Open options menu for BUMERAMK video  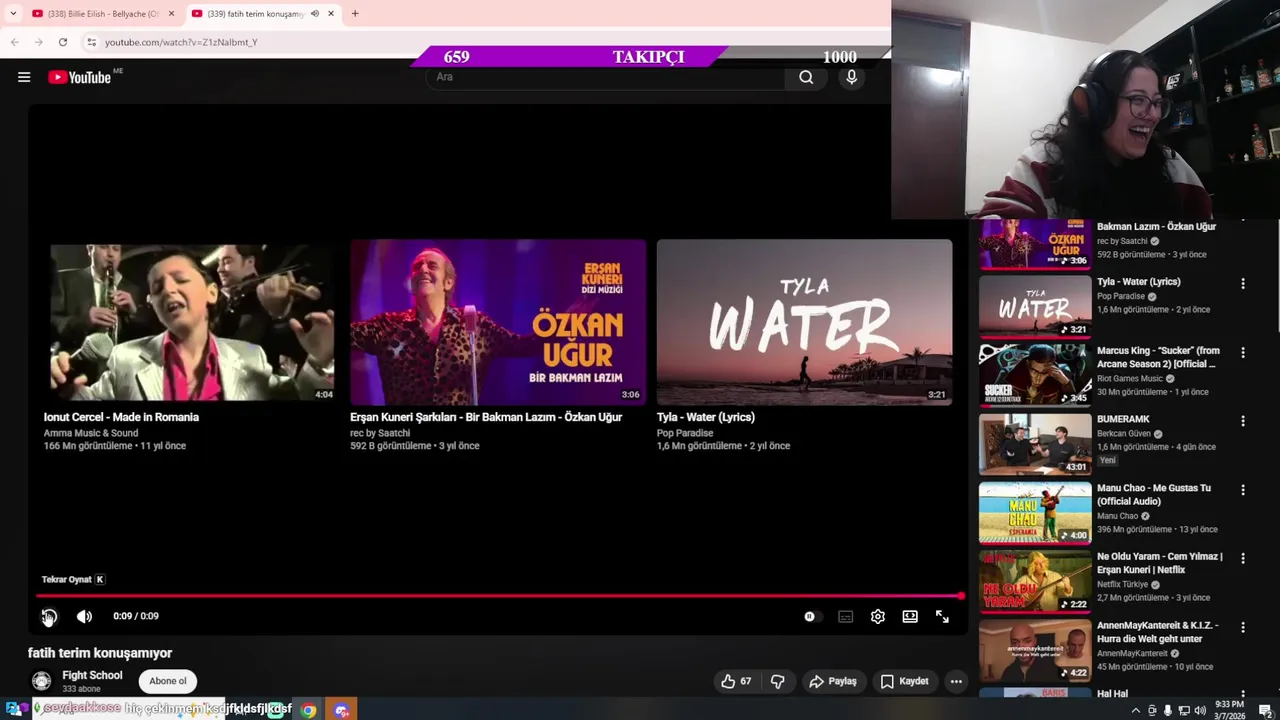1243,422
